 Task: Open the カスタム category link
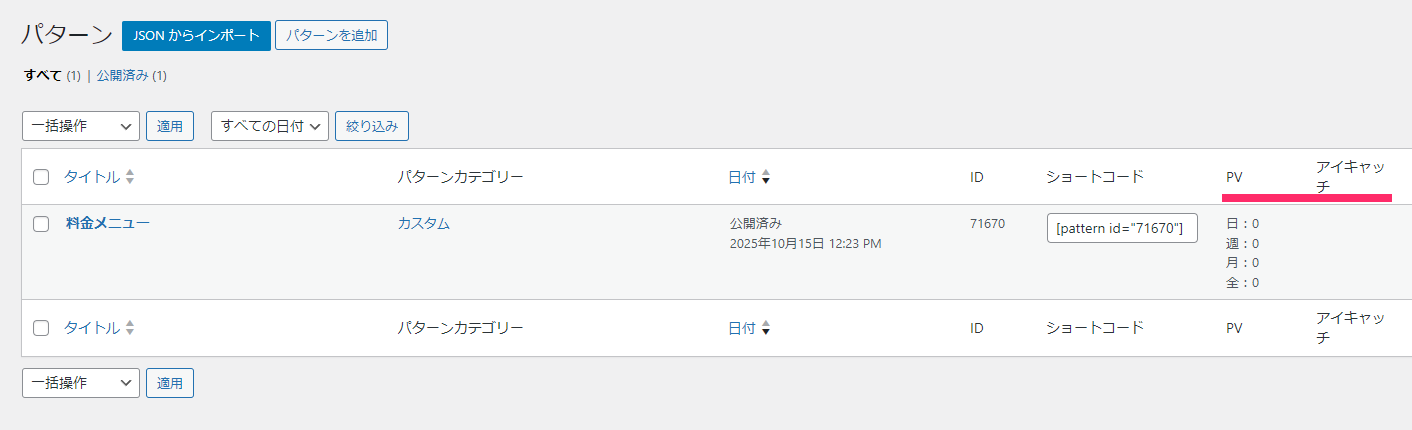pyautogui.click(x=423, y=223)
